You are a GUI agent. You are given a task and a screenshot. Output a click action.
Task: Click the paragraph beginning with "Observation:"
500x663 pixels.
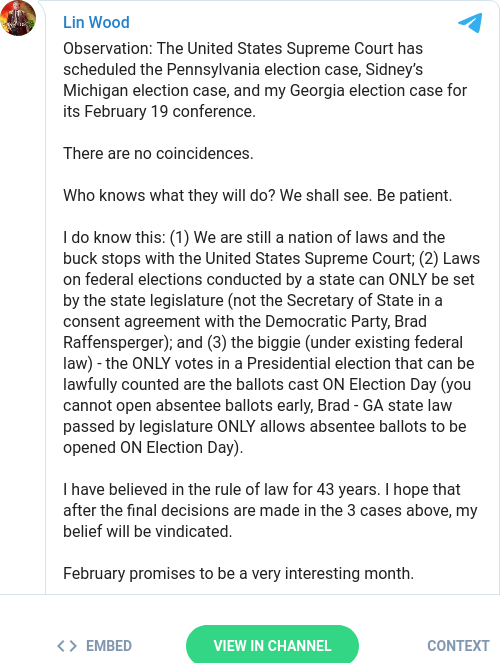[265, 80]
